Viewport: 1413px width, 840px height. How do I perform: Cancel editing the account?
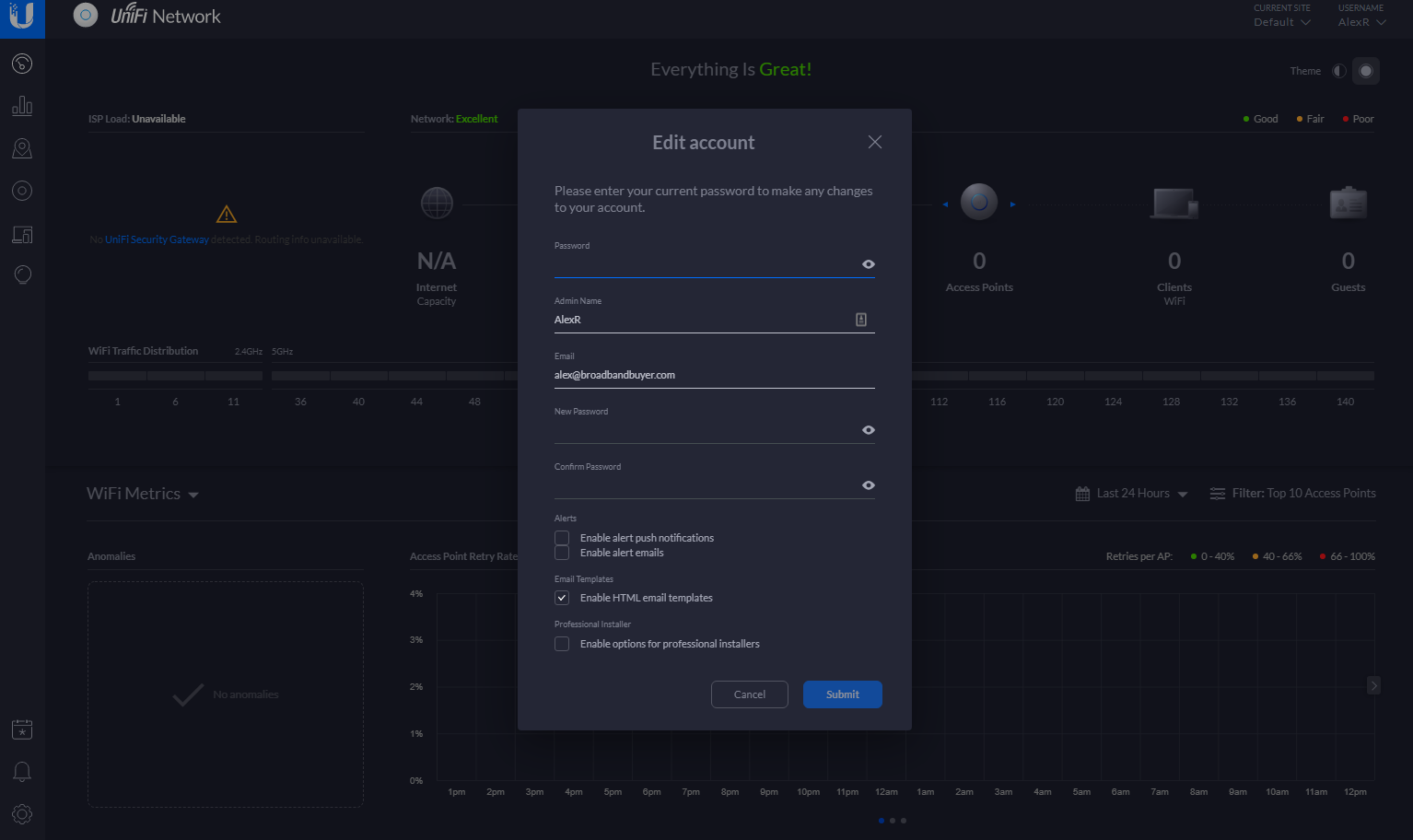tap(749, 694)
